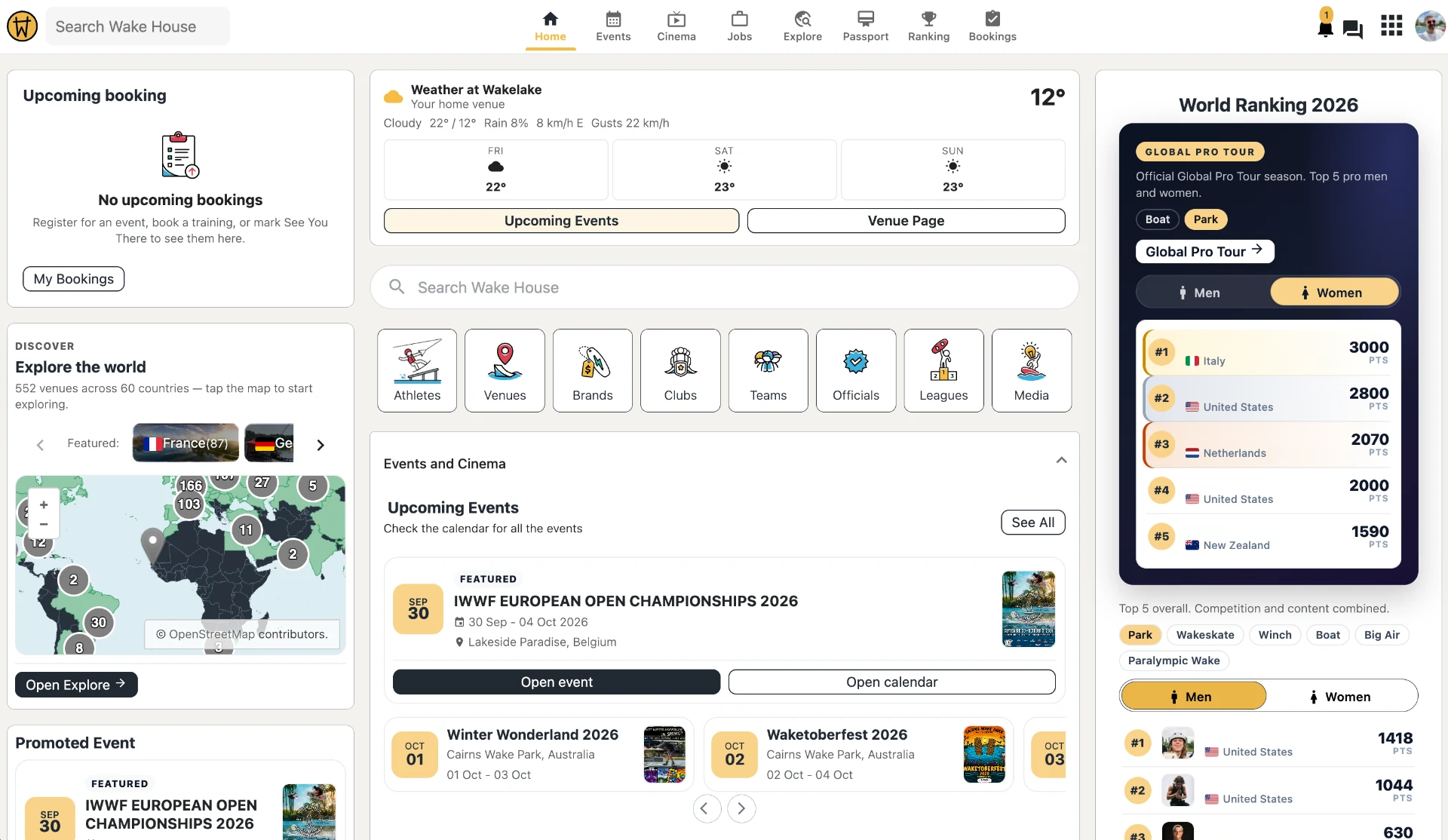This screenshot has height=840, width=1448.
Task: Click the gray location pin on map
Action: point(152,544)
